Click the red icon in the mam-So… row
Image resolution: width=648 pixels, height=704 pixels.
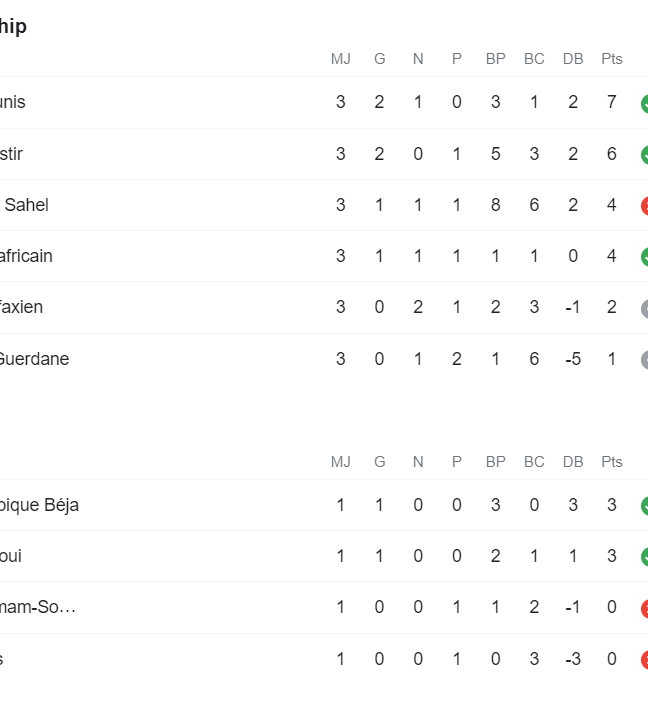pyautogui.click(x=644, y=608)
